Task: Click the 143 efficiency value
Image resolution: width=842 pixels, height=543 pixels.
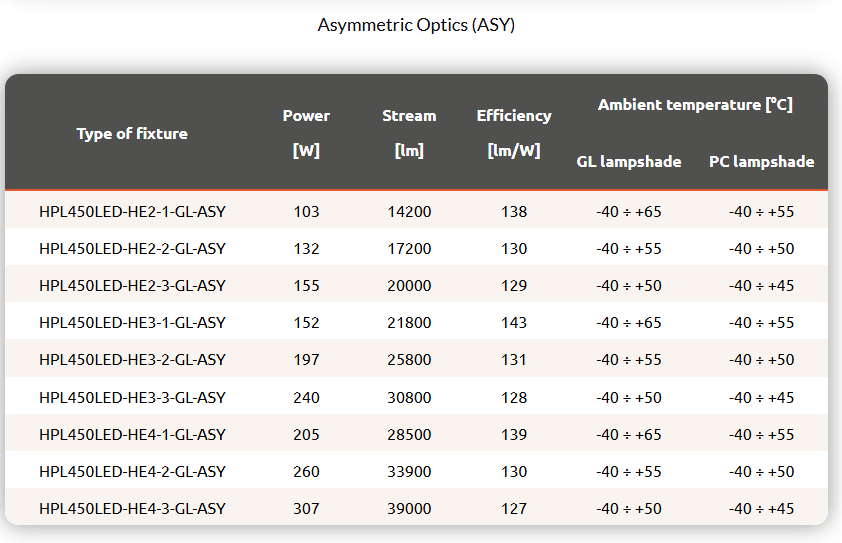Action: click(514, 323)
